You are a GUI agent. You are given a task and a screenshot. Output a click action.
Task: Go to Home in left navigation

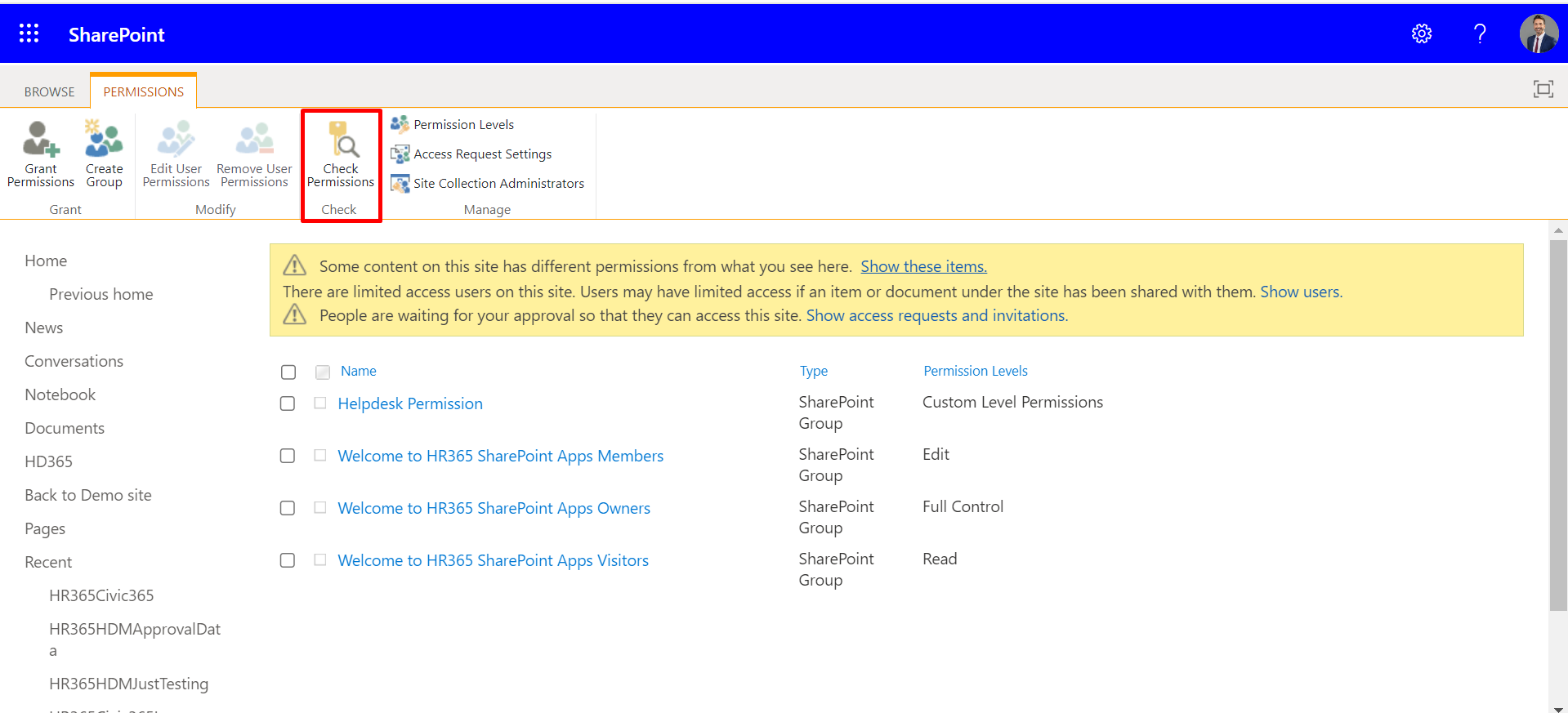(46, 261)
